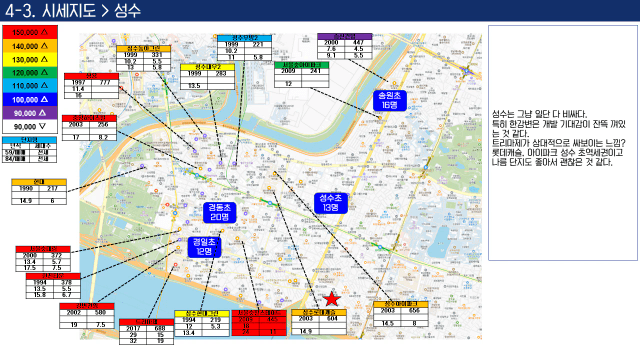Click the orange 성수아이파크 table header
This screenshot has height=360, width=640.
point(401,304)
